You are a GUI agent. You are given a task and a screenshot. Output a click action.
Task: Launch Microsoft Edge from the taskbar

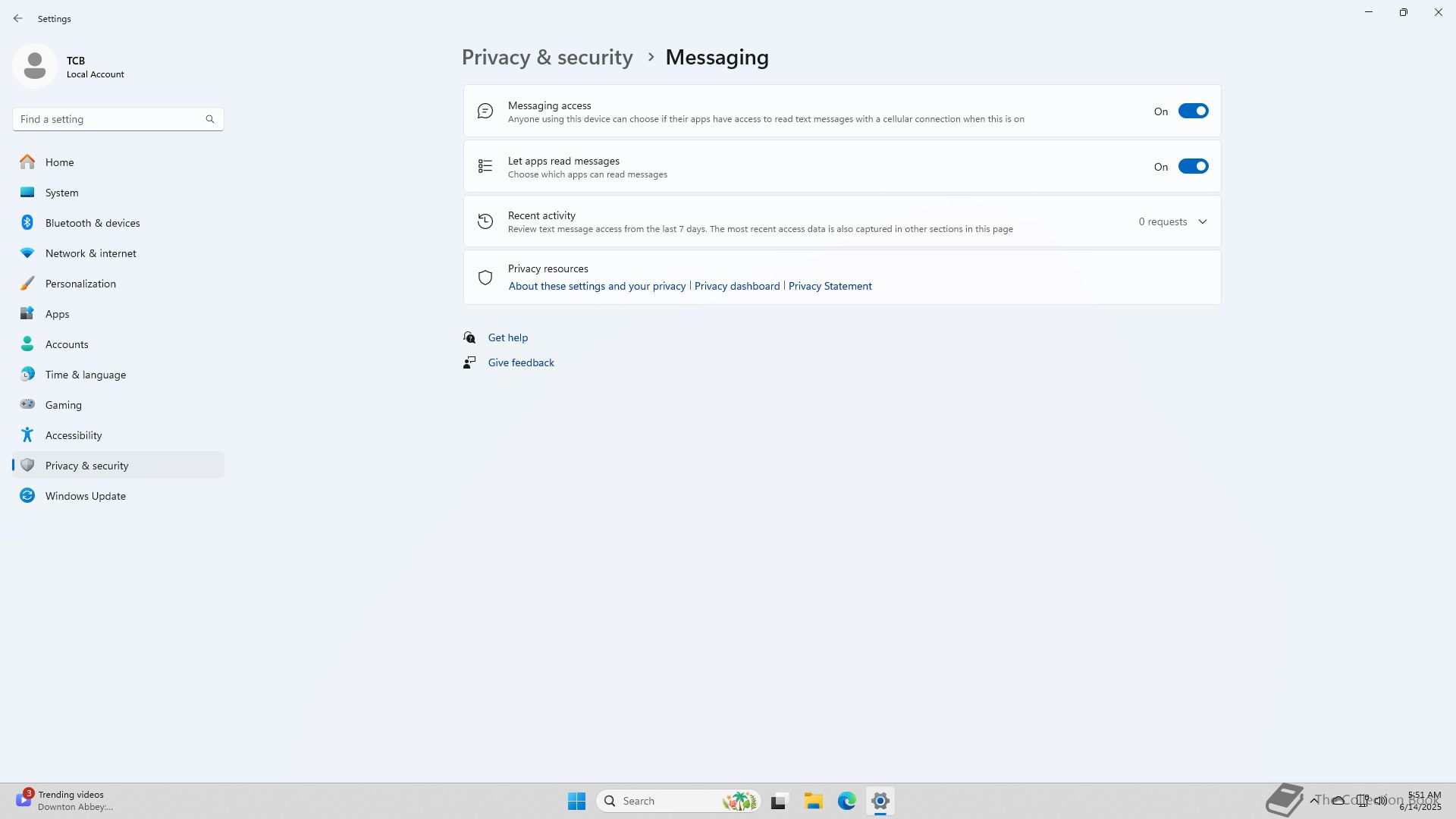click(x=846, y=801)
